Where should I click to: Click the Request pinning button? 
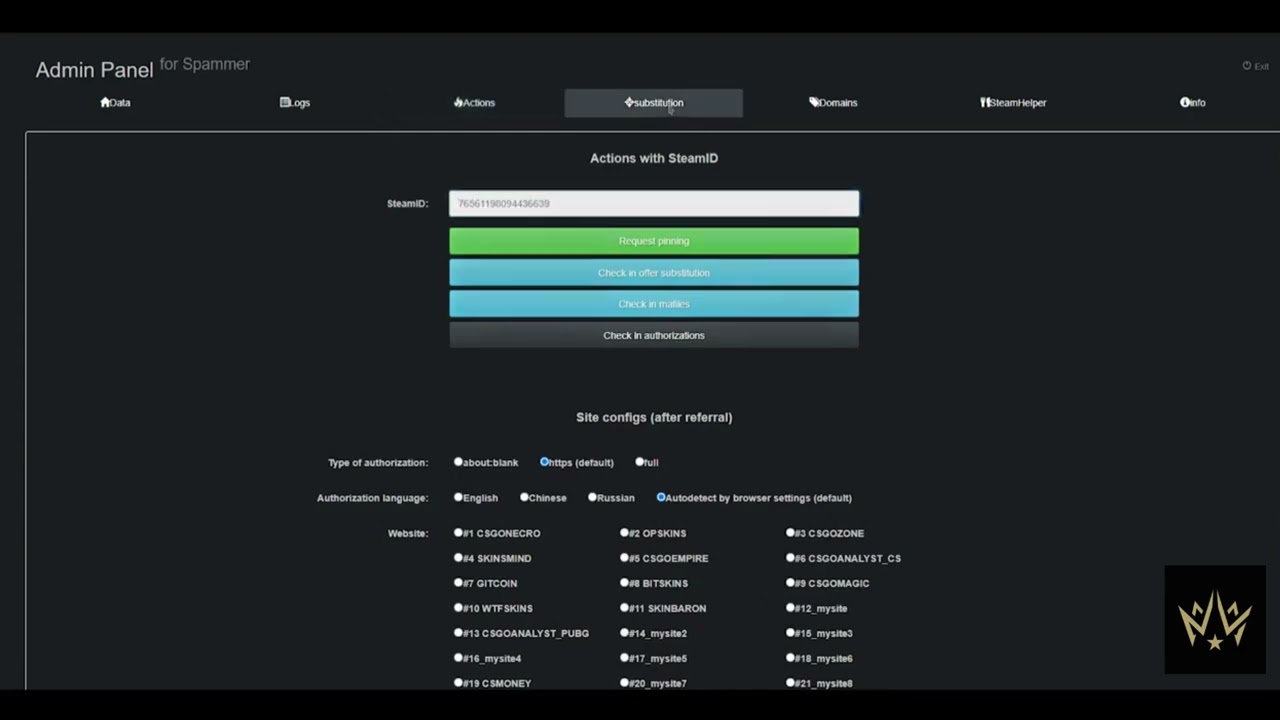click(654, 241)
